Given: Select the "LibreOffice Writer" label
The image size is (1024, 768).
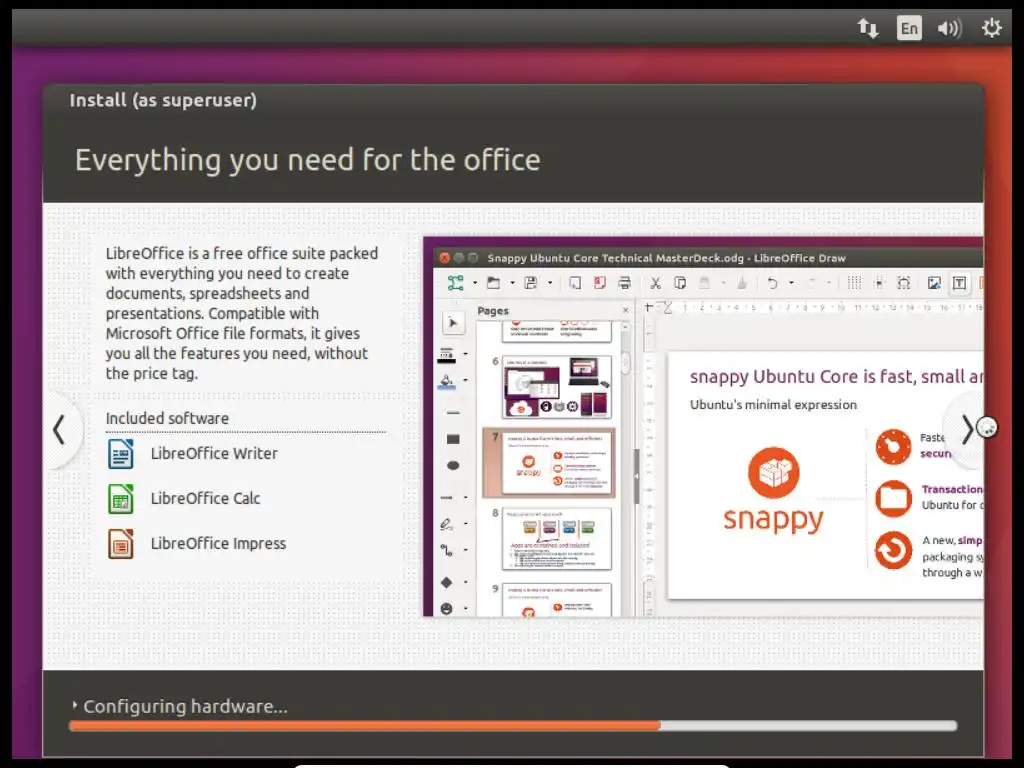Looking at the screenshot, I should tap(214, 453).
